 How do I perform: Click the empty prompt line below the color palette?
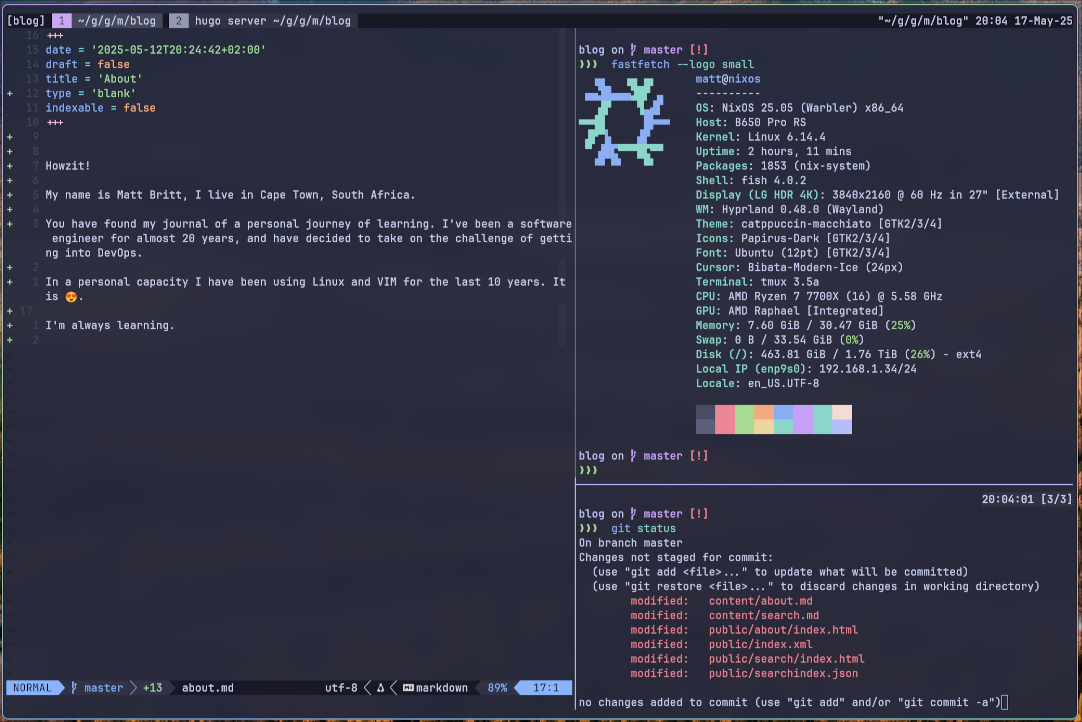tap(588, 470)
